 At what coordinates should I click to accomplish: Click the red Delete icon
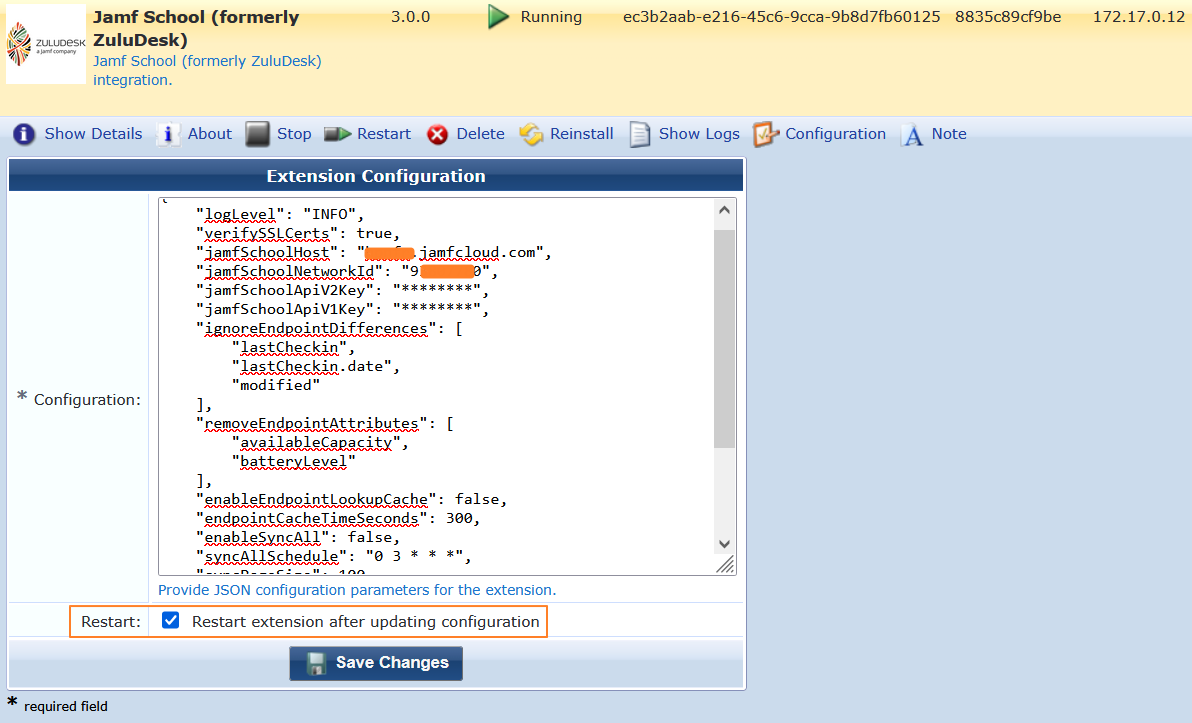[437, 135]
